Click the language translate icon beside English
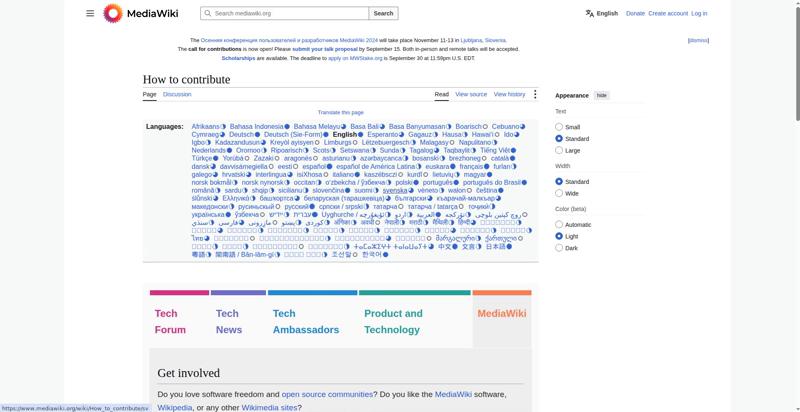Viewport: 800px width, 412px height. tap(590, 13)
